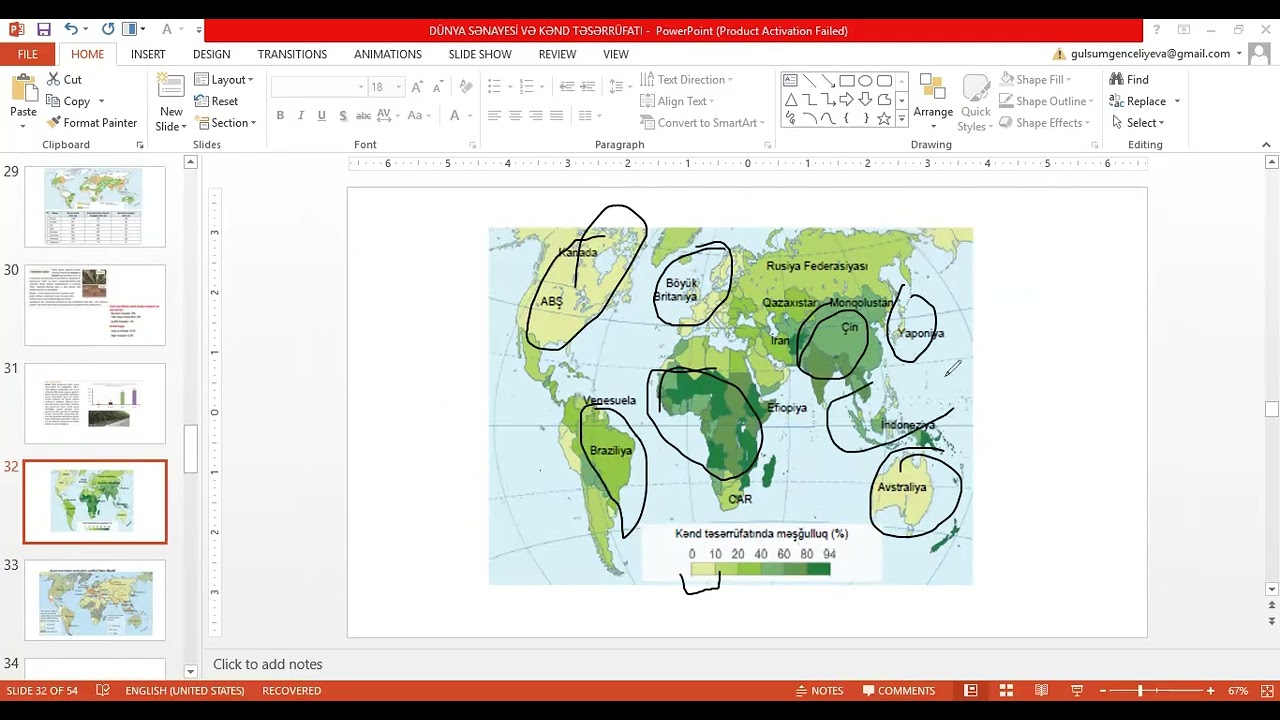Open the Section dropdown
Viewport: 1280px width, 720px height.
pos(225,123)
